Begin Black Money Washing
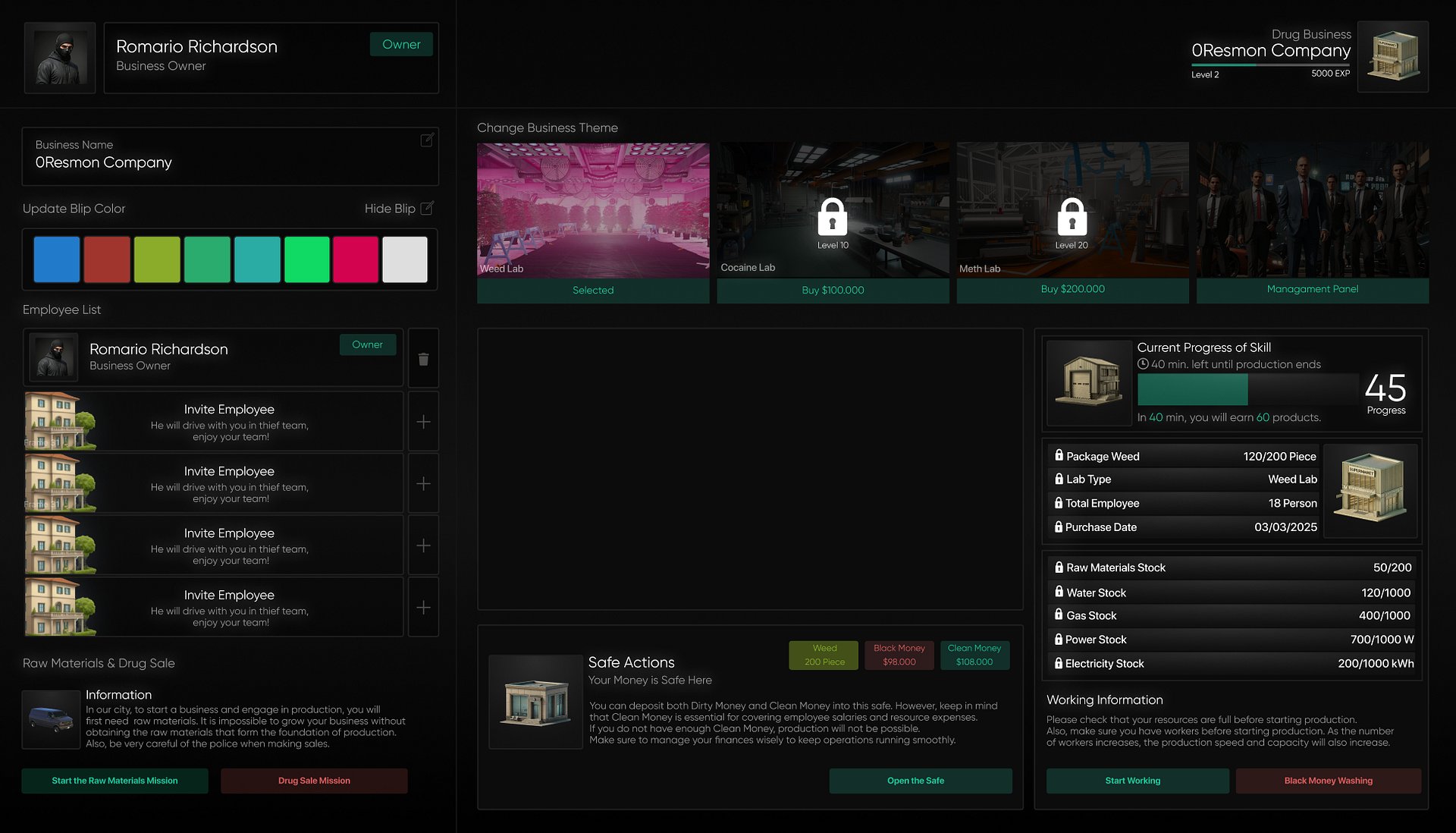 1327,781
